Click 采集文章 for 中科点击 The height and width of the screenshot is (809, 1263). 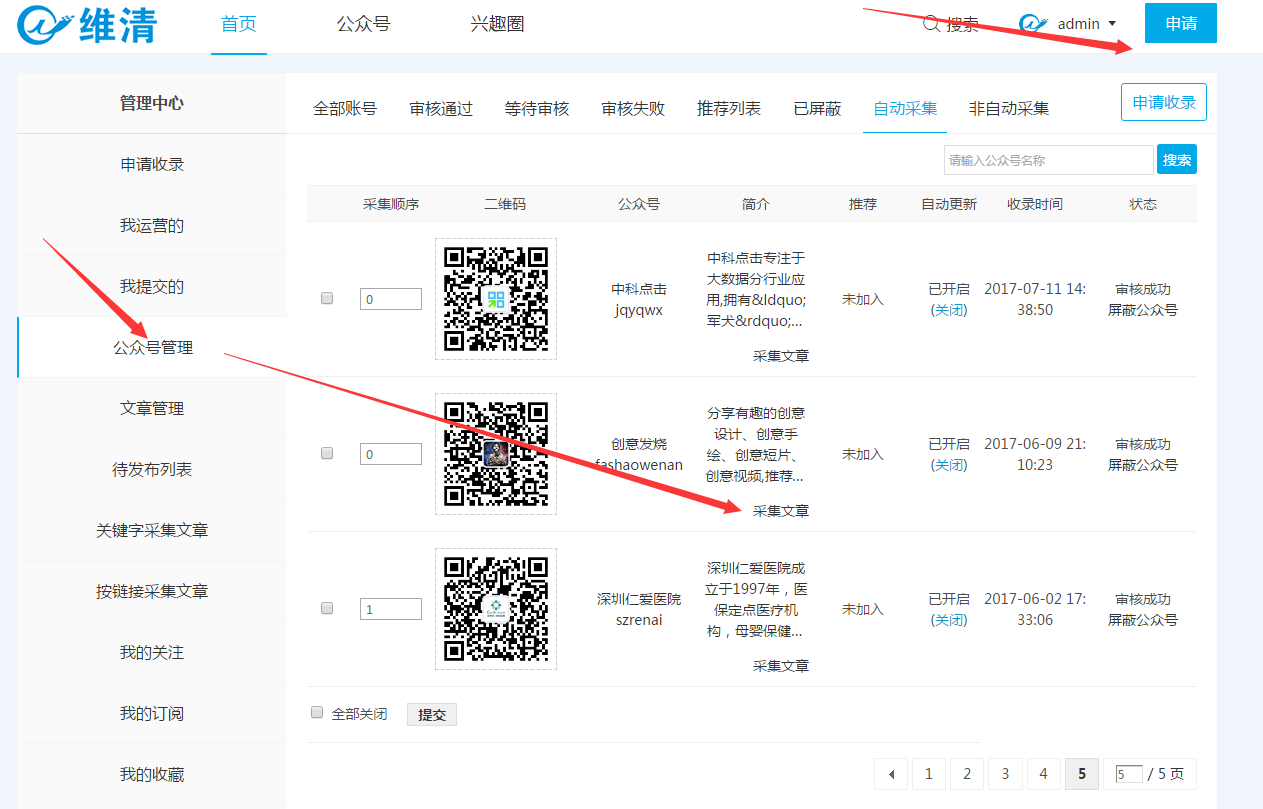click(x=781, y=355)
